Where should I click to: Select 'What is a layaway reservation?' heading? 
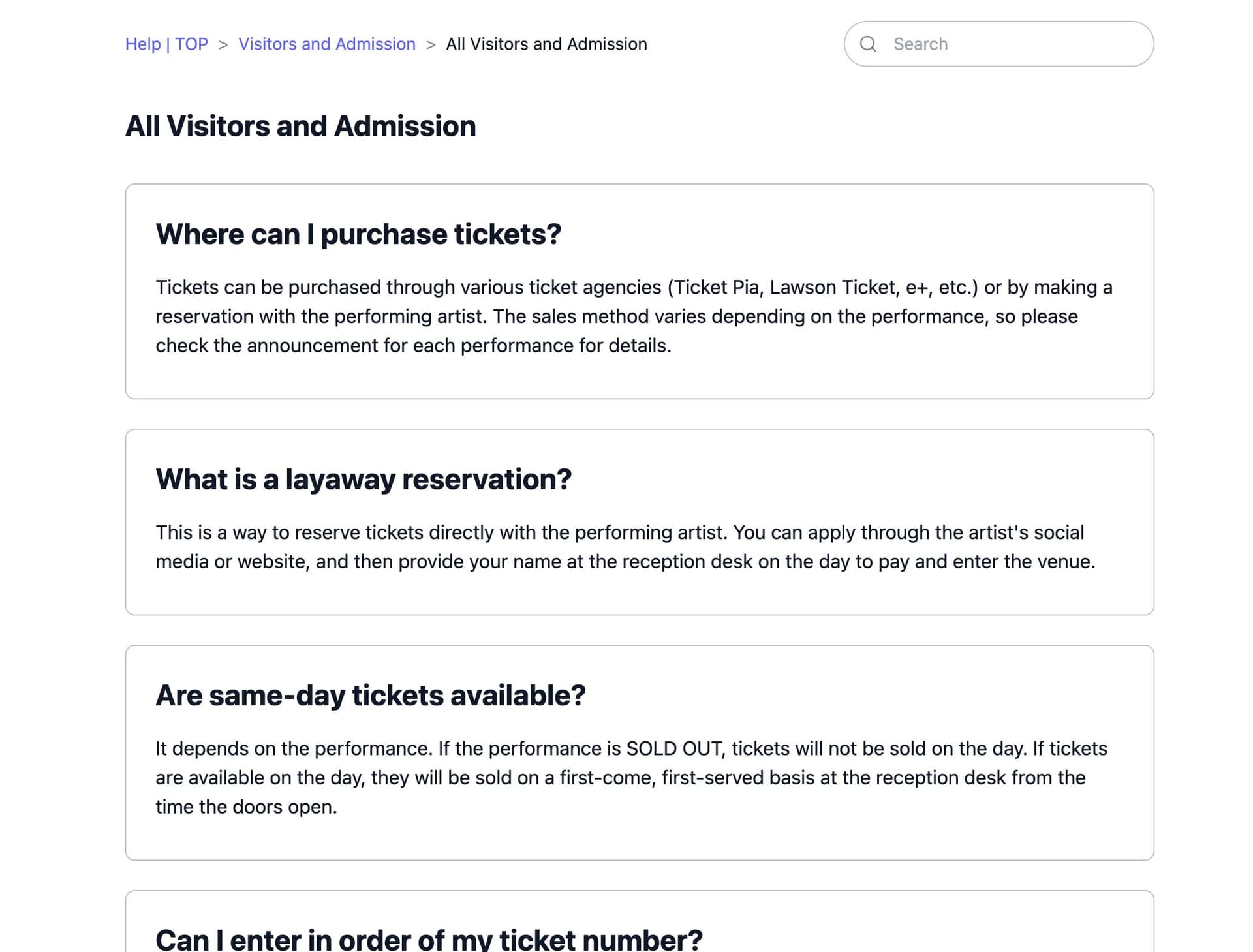click(x=364, y=480)
